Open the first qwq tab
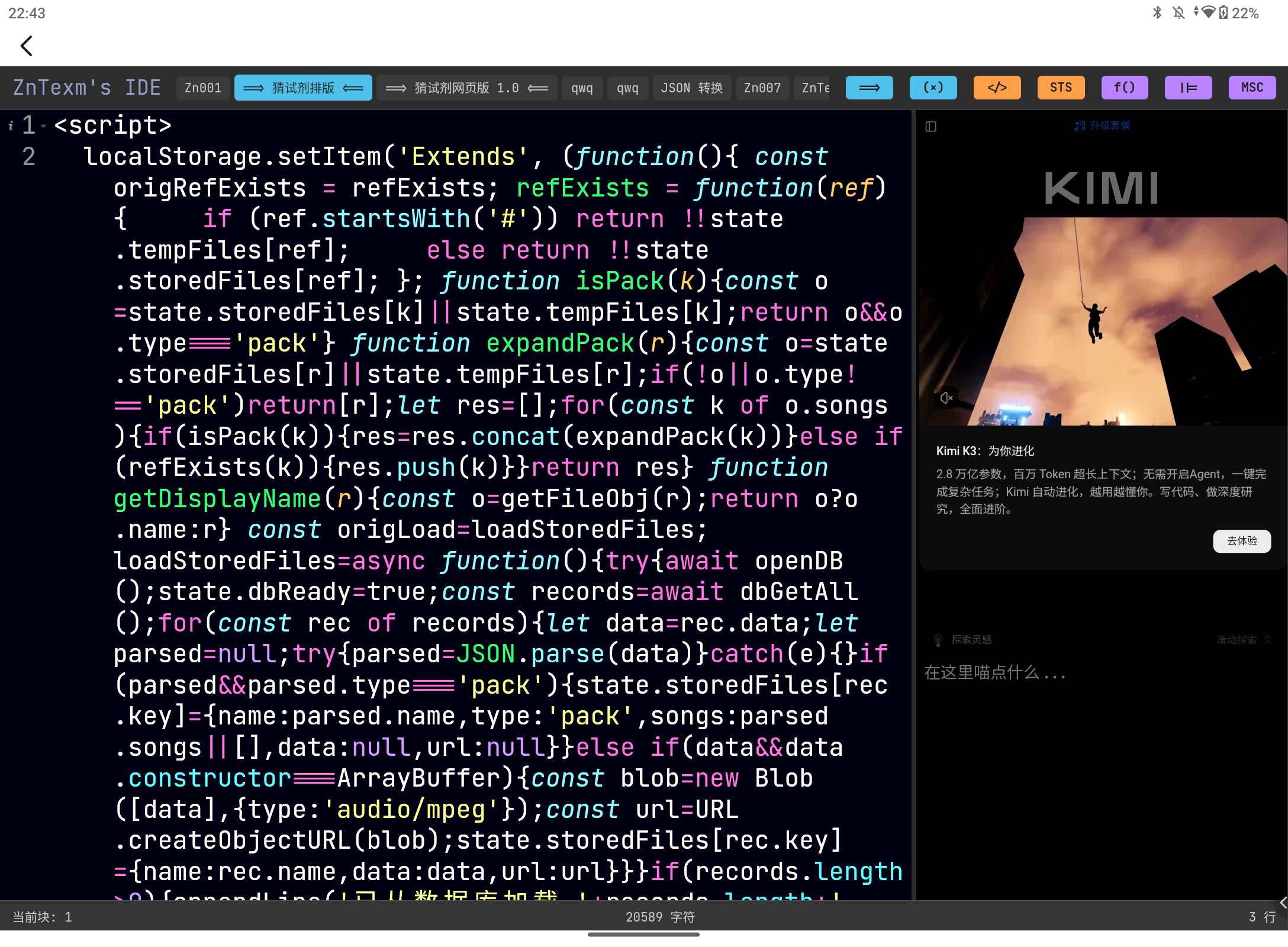This screenshot has width=1288, height=947. pyautogui.click(x=582, y=88)
